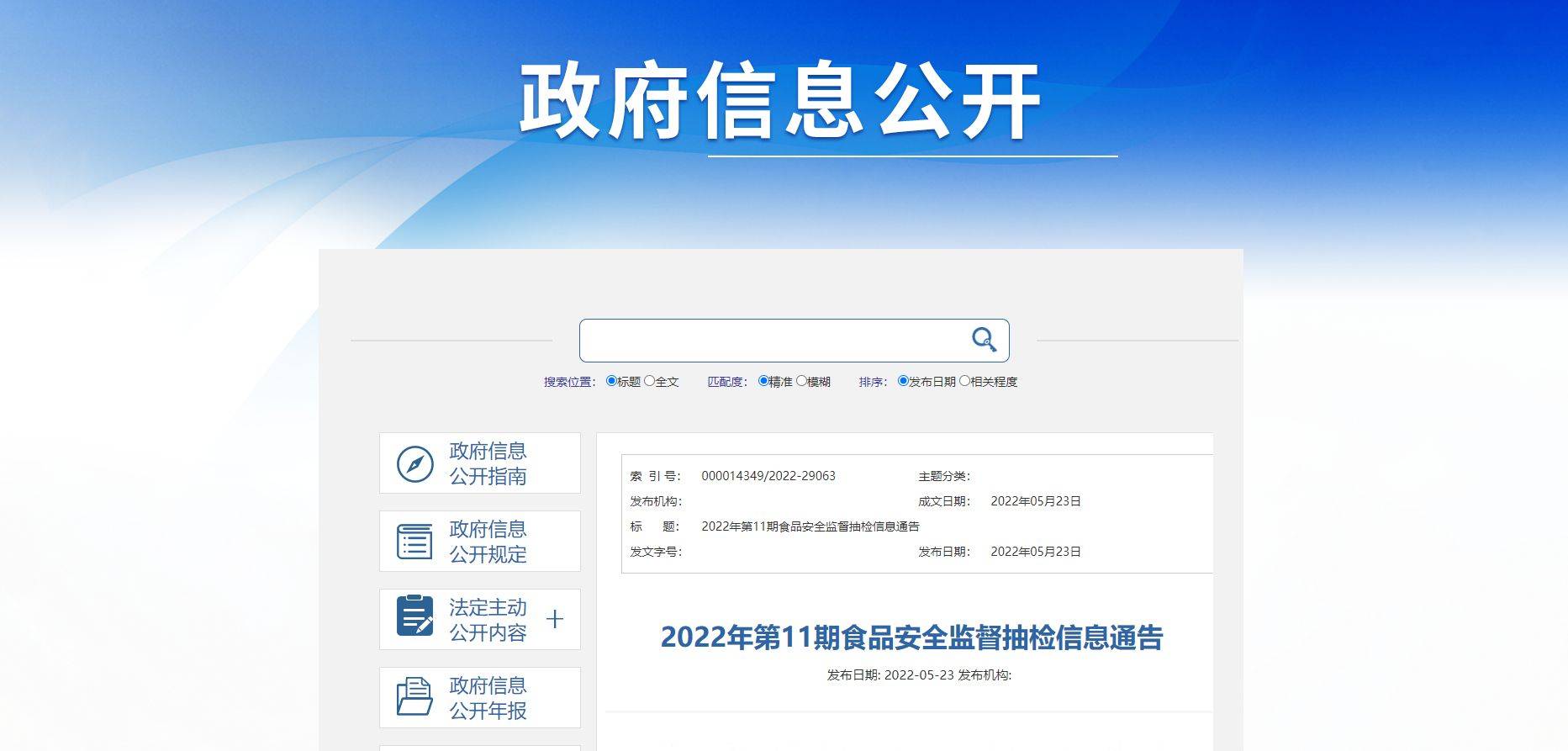Viewport: 1568px width, 751px height.
Task: Open the 政府信息公开指南 menu text
Action: click(x=488, y=463)
